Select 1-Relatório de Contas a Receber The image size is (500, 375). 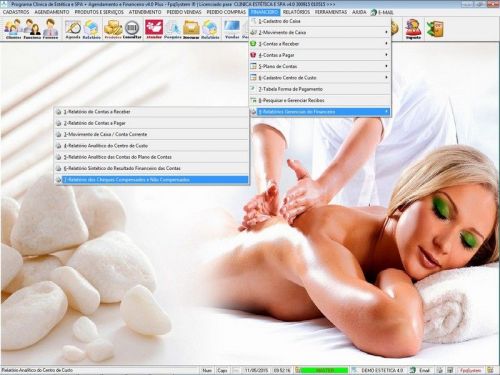[152, 112]
